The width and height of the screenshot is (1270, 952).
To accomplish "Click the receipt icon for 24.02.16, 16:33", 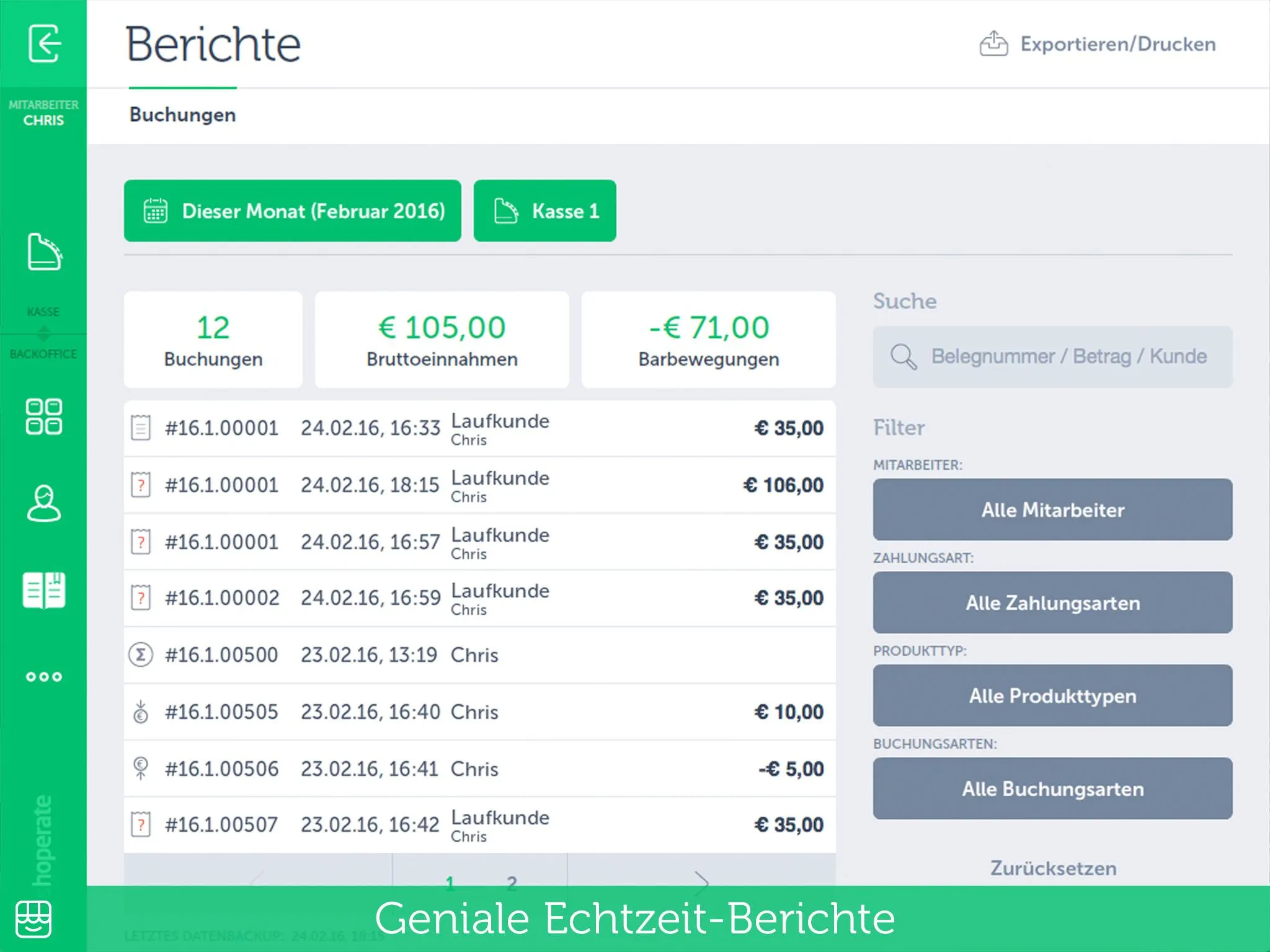I will click(x=141, y=428).
